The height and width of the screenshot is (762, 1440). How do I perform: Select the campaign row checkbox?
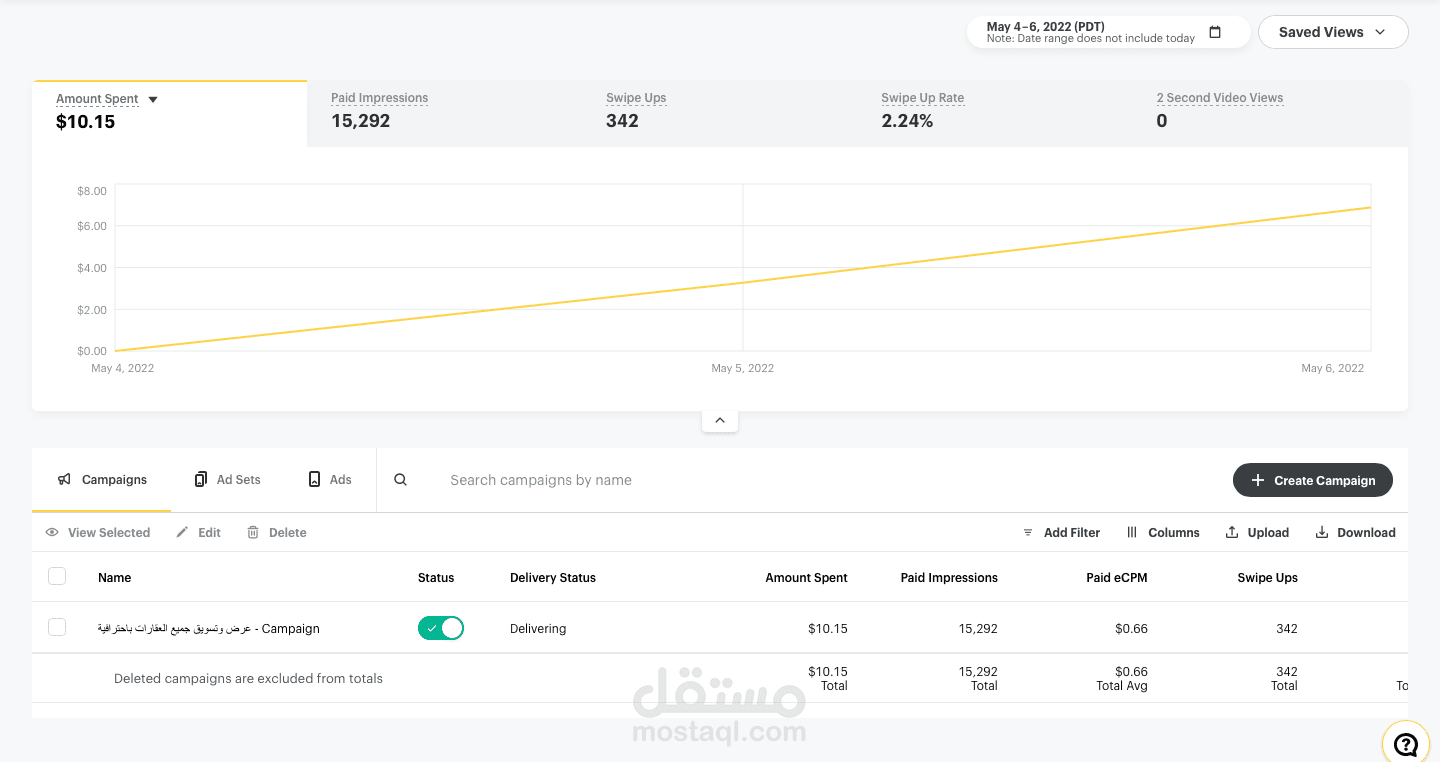point(57,627)
